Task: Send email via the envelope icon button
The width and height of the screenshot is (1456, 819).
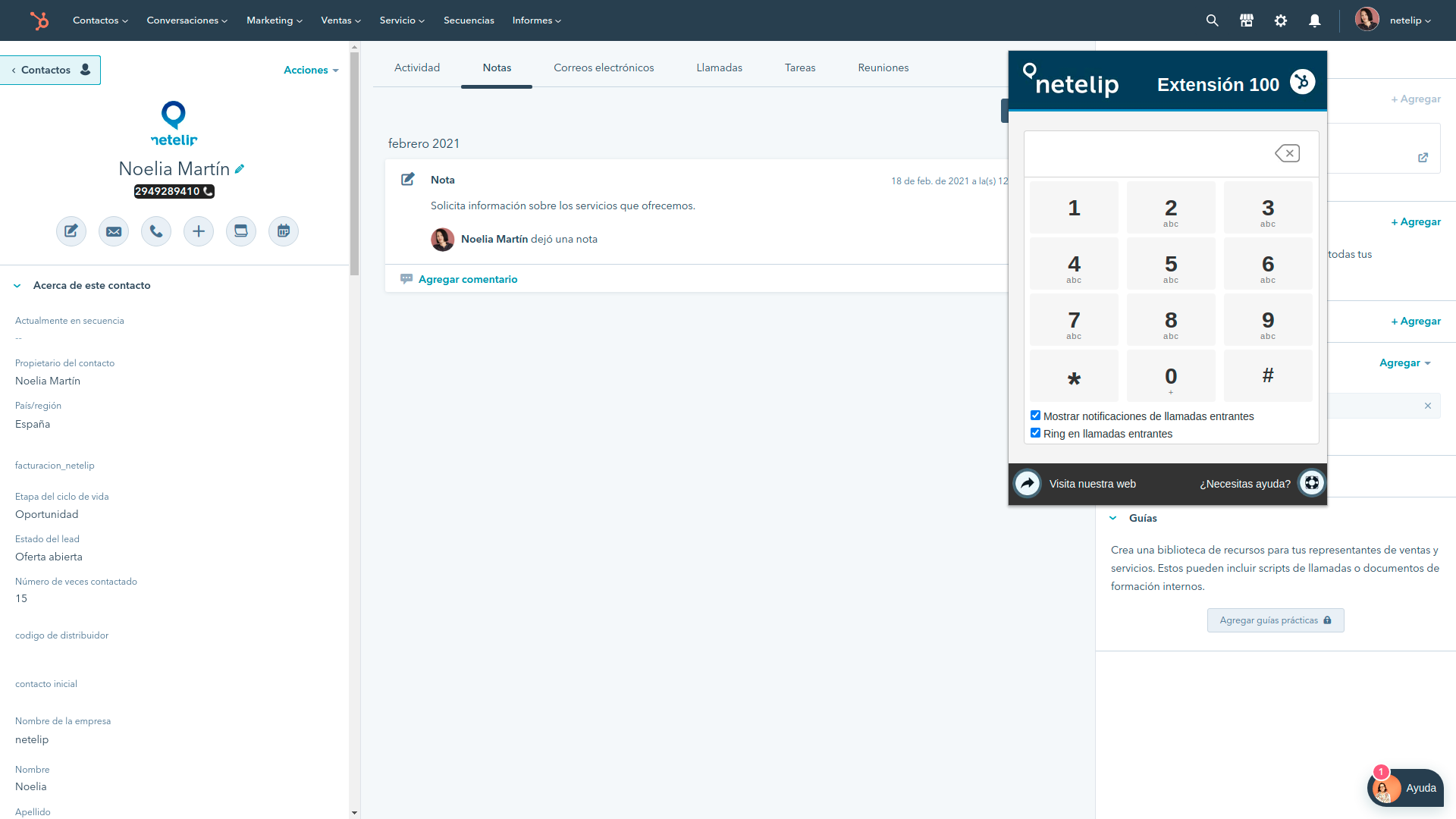Action: [114, 231]
